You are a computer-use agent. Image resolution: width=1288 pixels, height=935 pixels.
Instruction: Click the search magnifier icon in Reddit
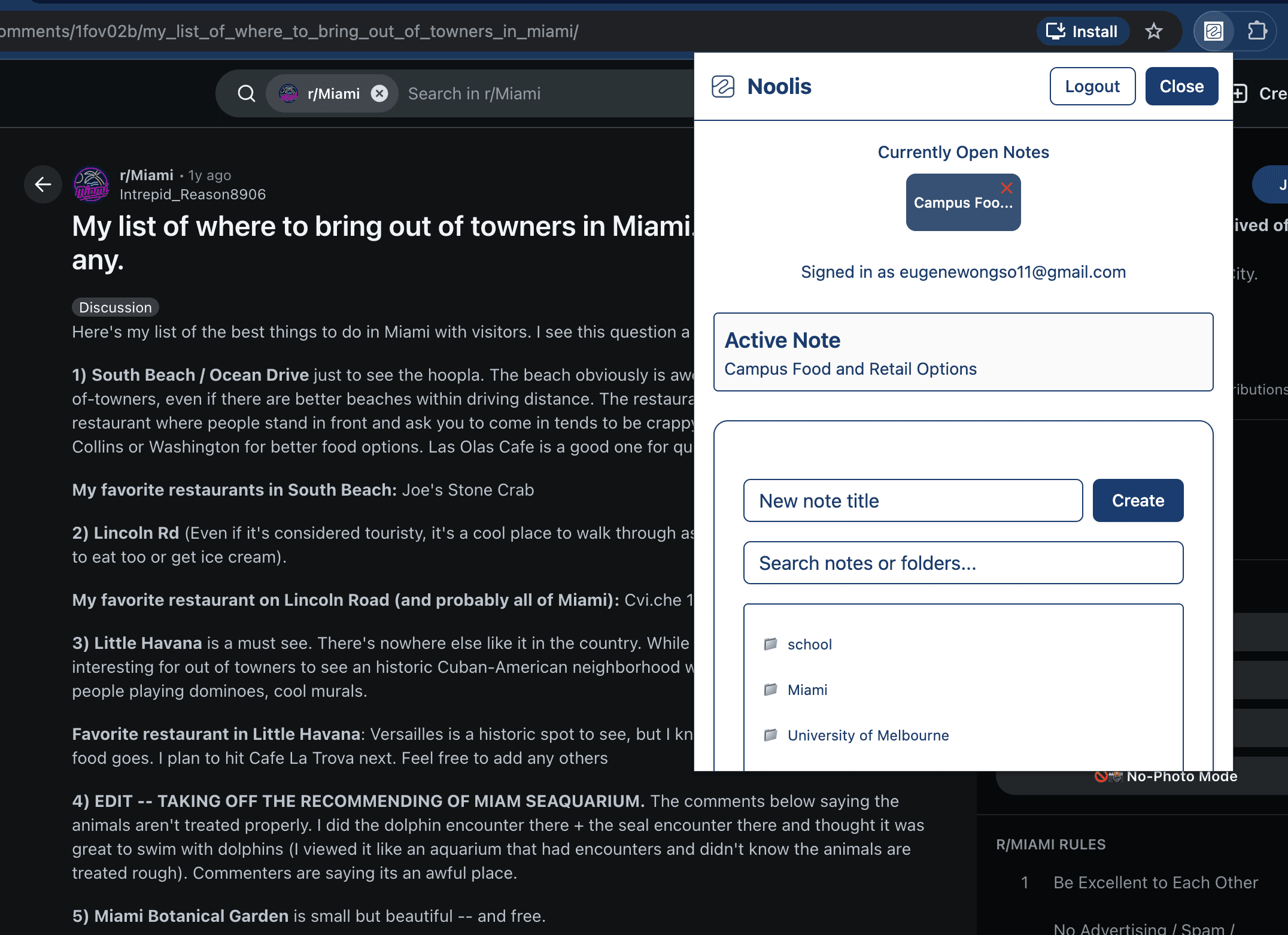pyautogui.click(x=246, y=93)
